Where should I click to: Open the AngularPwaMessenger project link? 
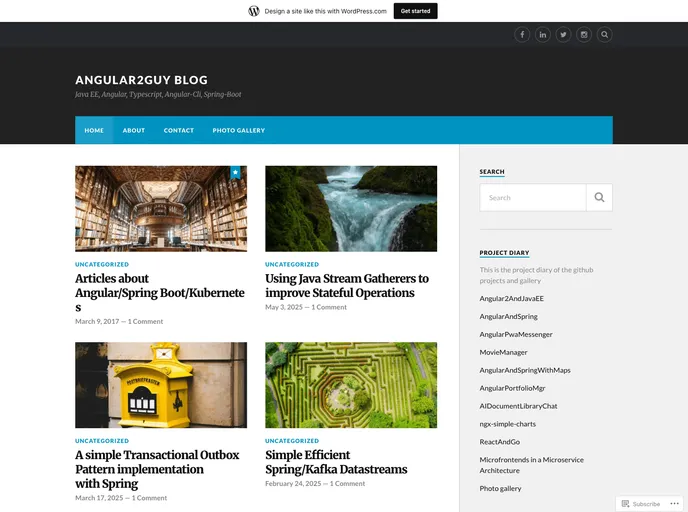516,334
